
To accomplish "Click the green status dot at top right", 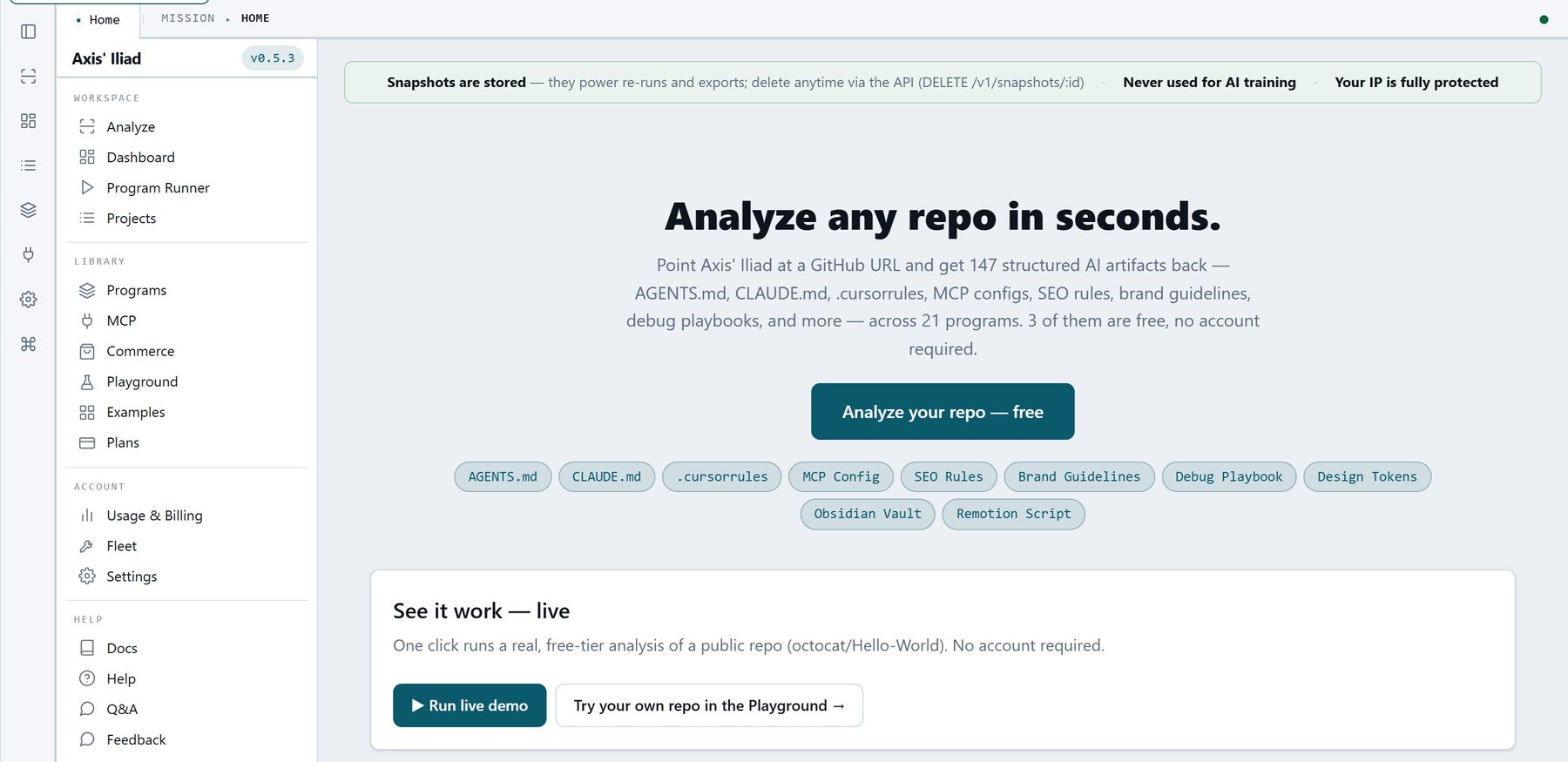I will [x=1544, y=19].
